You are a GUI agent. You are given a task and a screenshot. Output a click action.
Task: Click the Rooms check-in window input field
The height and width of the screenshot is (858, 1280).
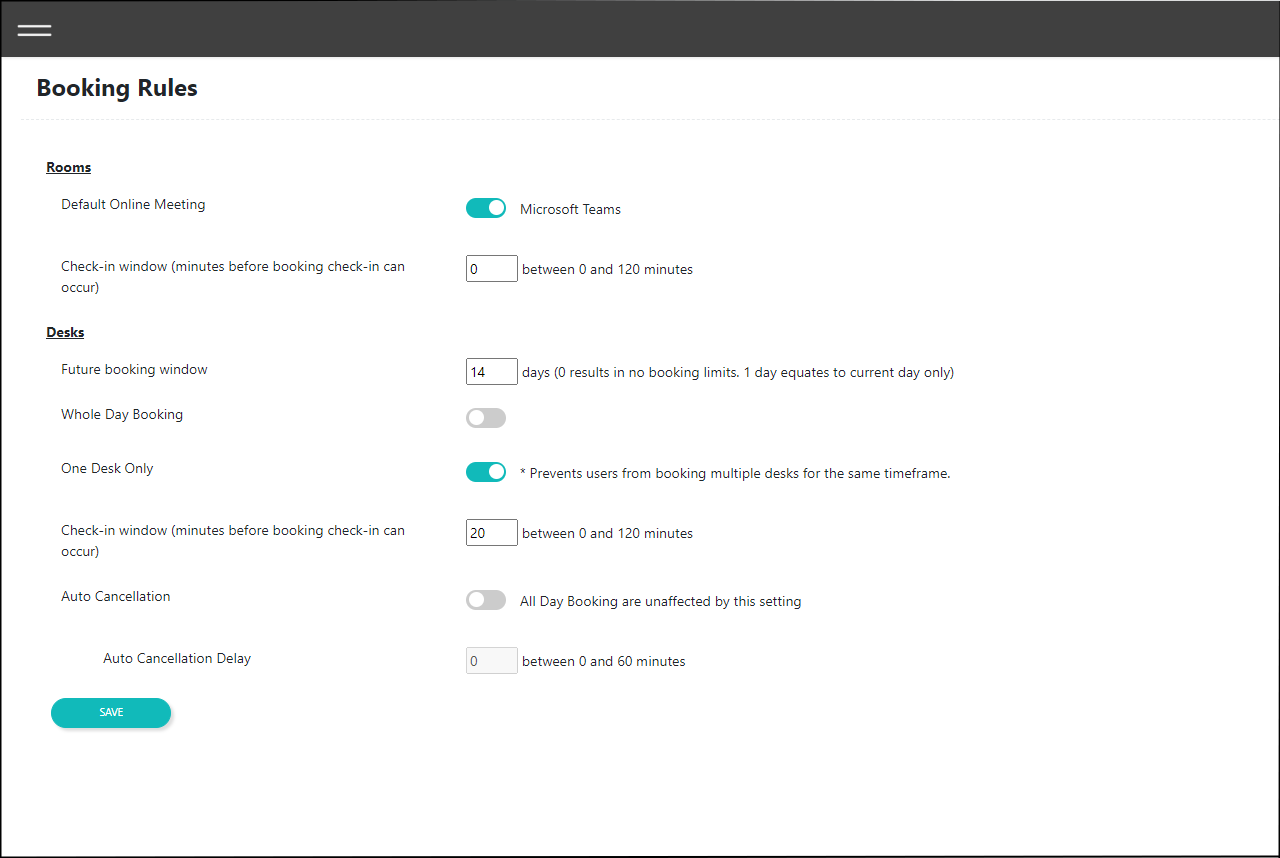point(491,268)
